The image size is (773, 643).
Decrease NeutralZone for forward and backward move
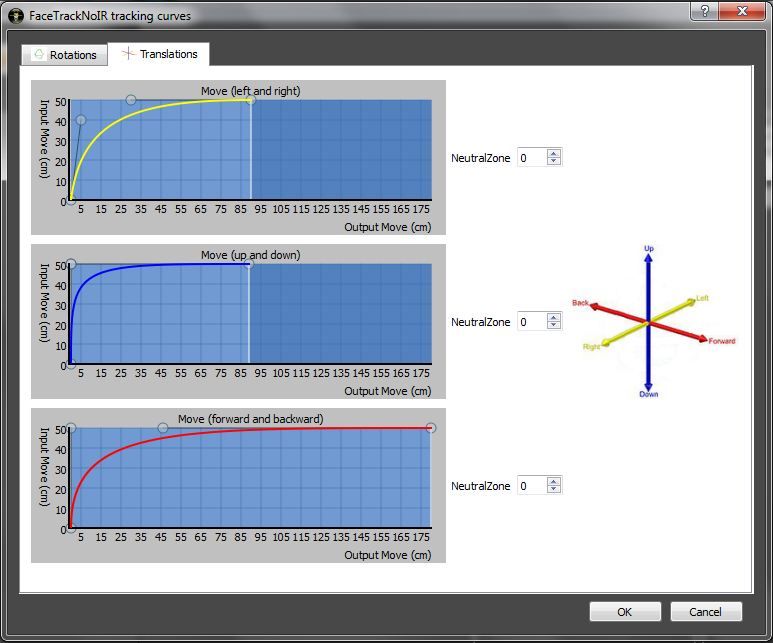coord(554,490)
